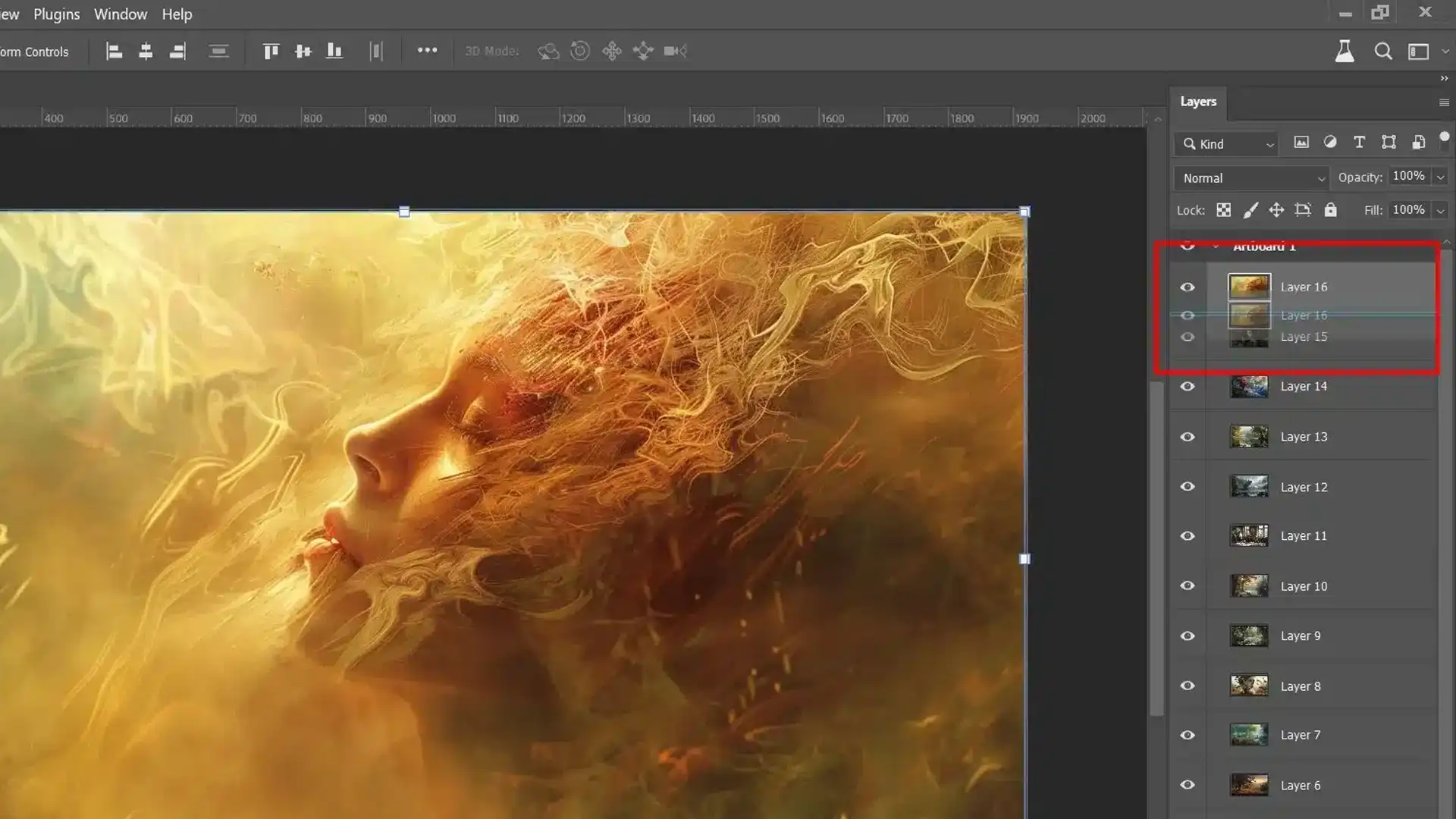This screenshot has height=819, width=1456.
Task: Click the 3D Pan mode icon
Action: tap(612, 51)
